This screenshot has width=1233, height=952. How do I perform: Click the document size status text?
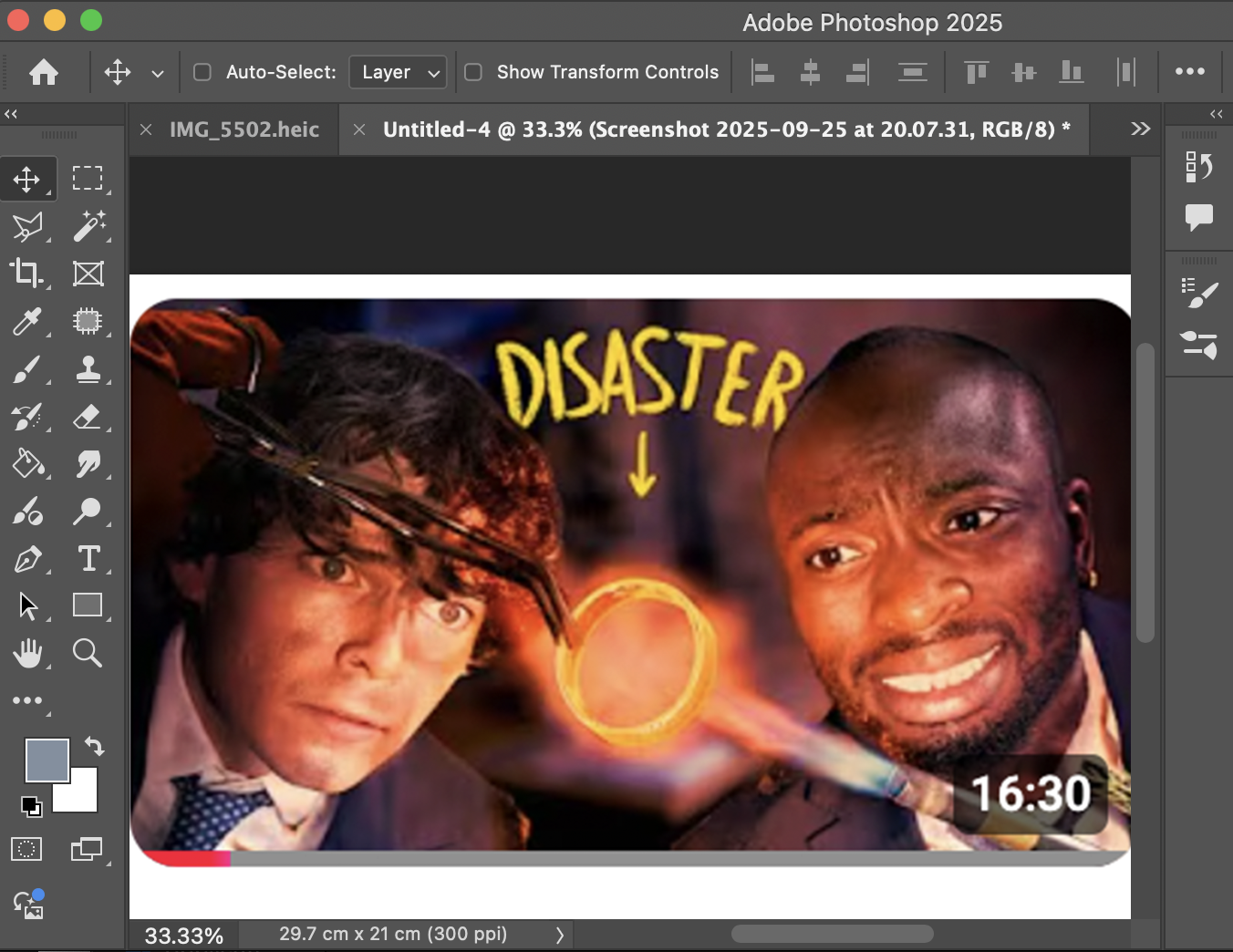click(x=393, y=934)
